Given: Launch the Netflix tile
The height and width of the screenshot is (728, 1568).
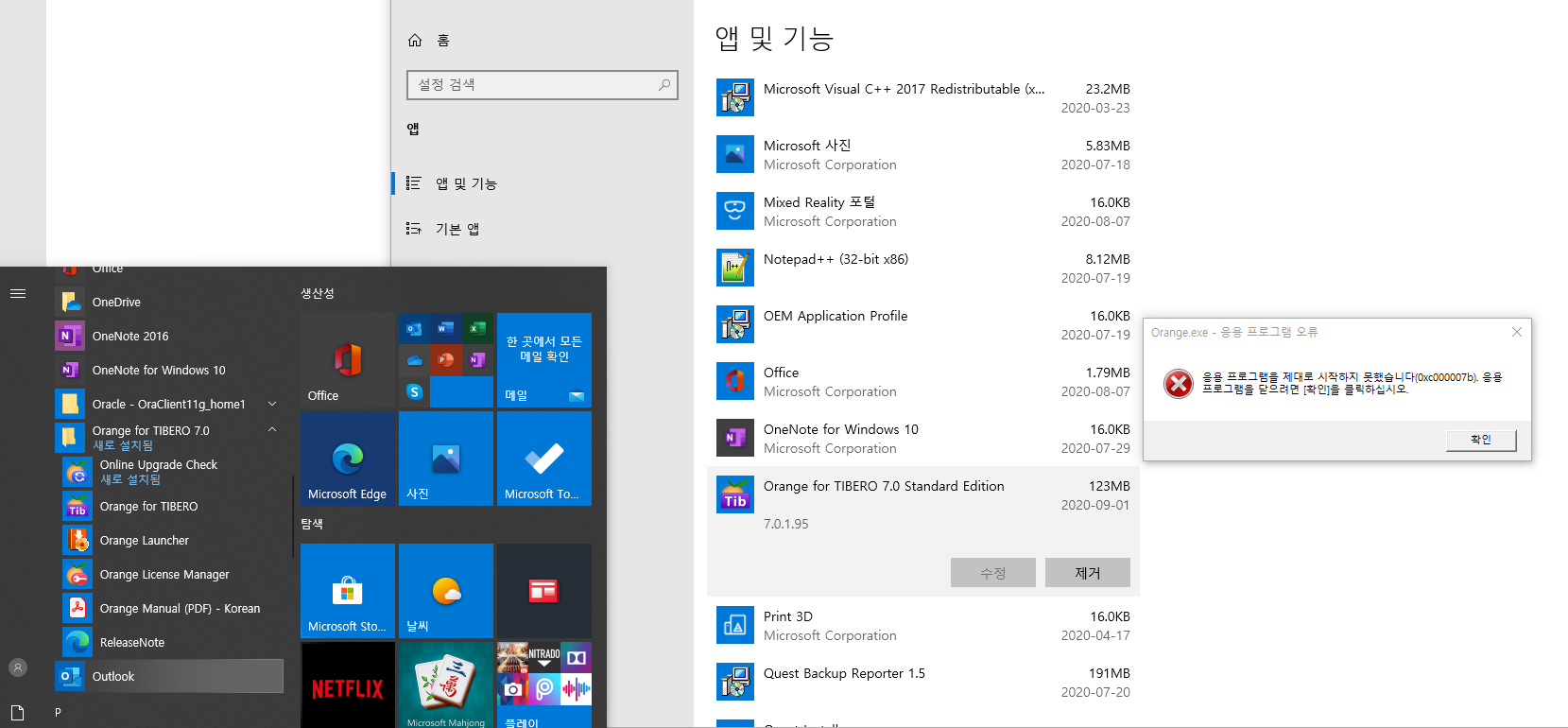Looking at the screenshot, I should (x=348, y=685).
